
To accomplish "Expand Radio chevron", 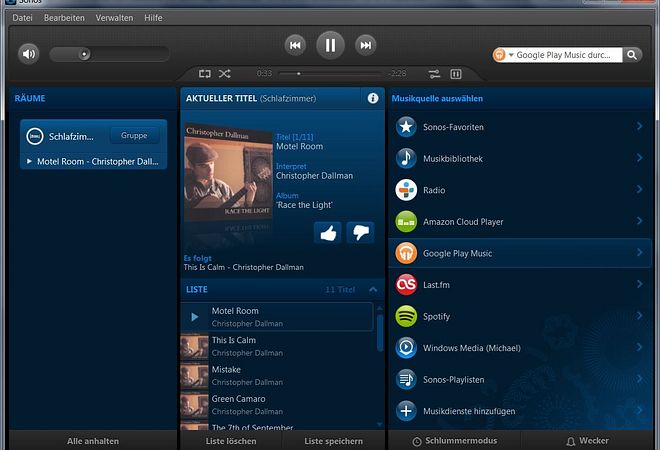I will coord(639,189).
